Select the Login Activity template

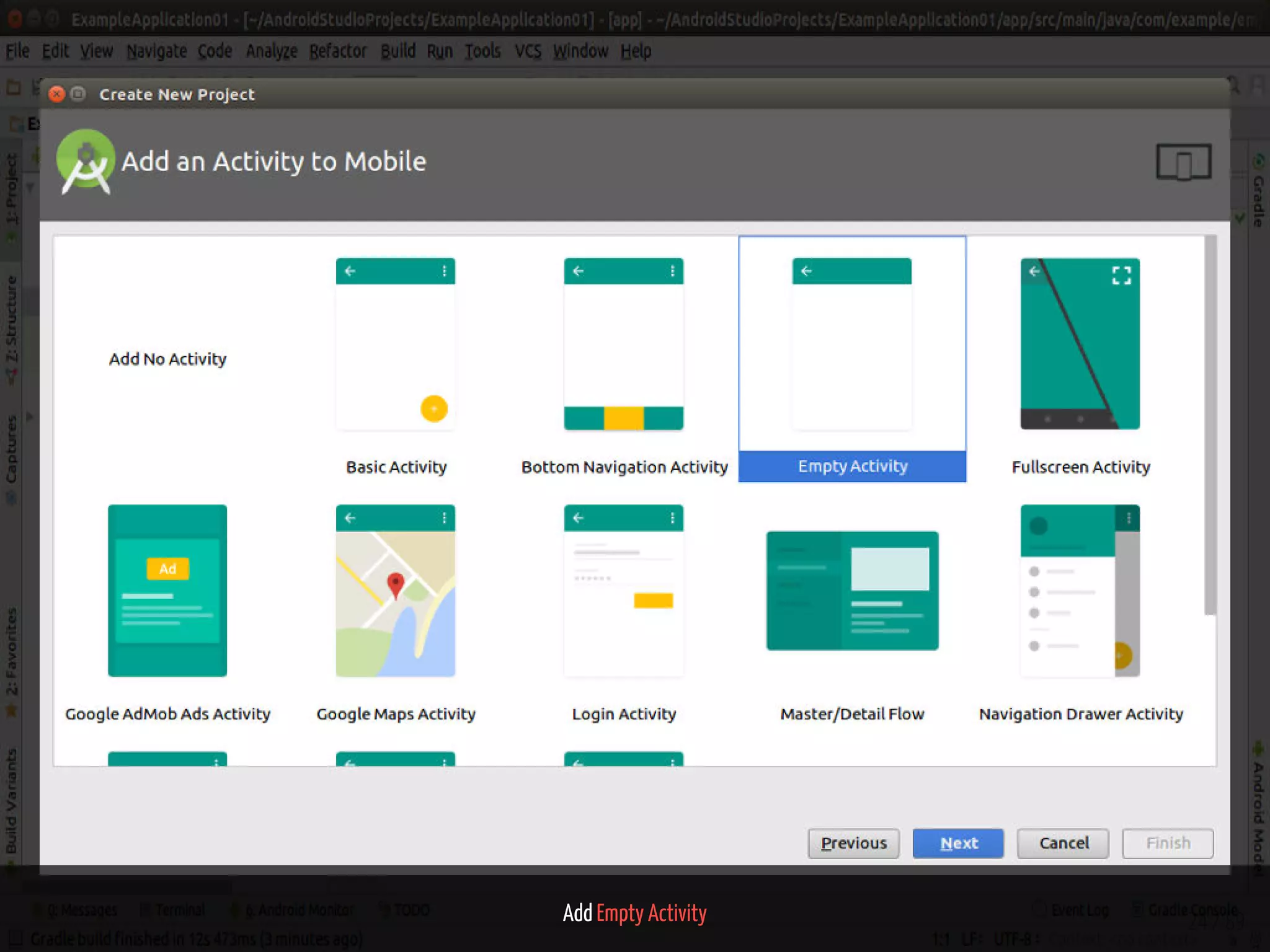pos(624,591)
